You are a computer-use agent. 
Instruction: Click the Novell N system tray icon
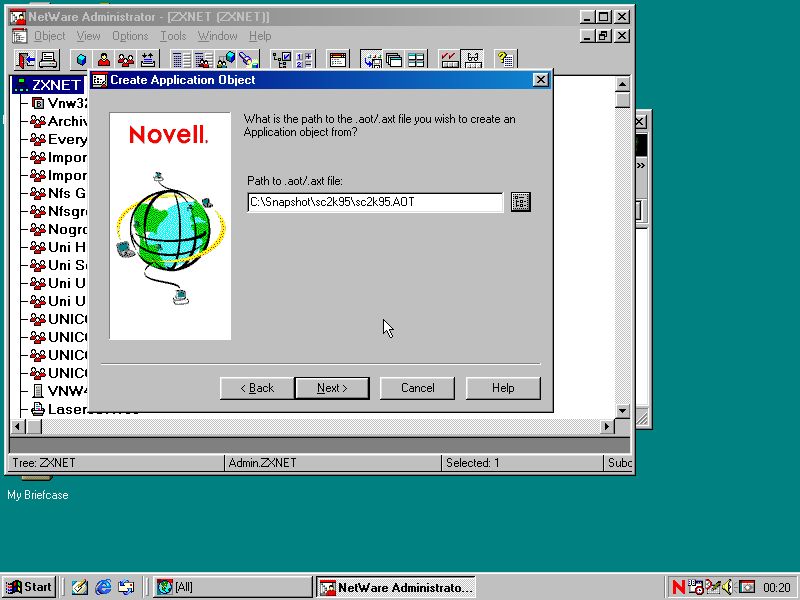tap(679, 587)
